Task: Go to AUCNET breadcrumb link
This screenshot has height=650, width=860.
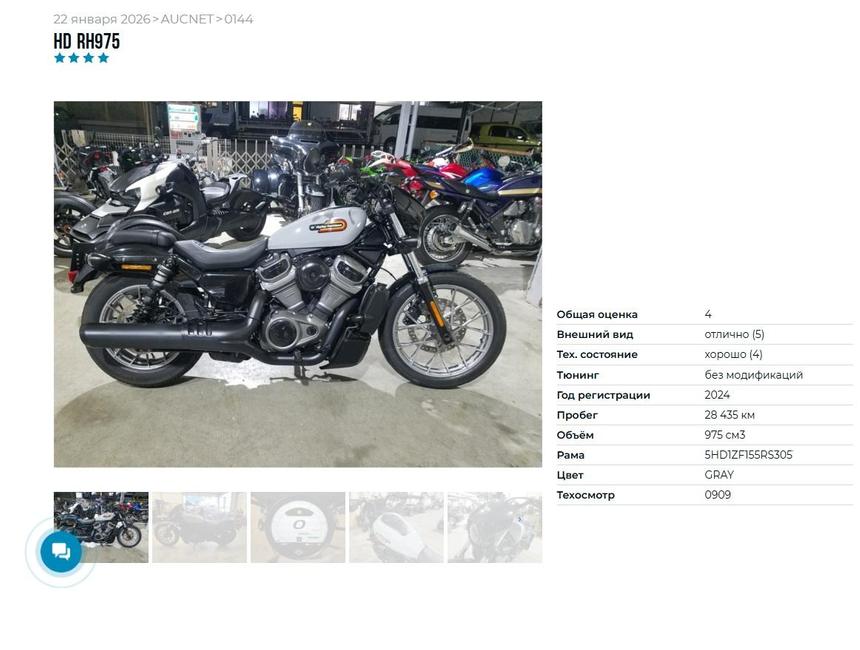Action: 186,19
